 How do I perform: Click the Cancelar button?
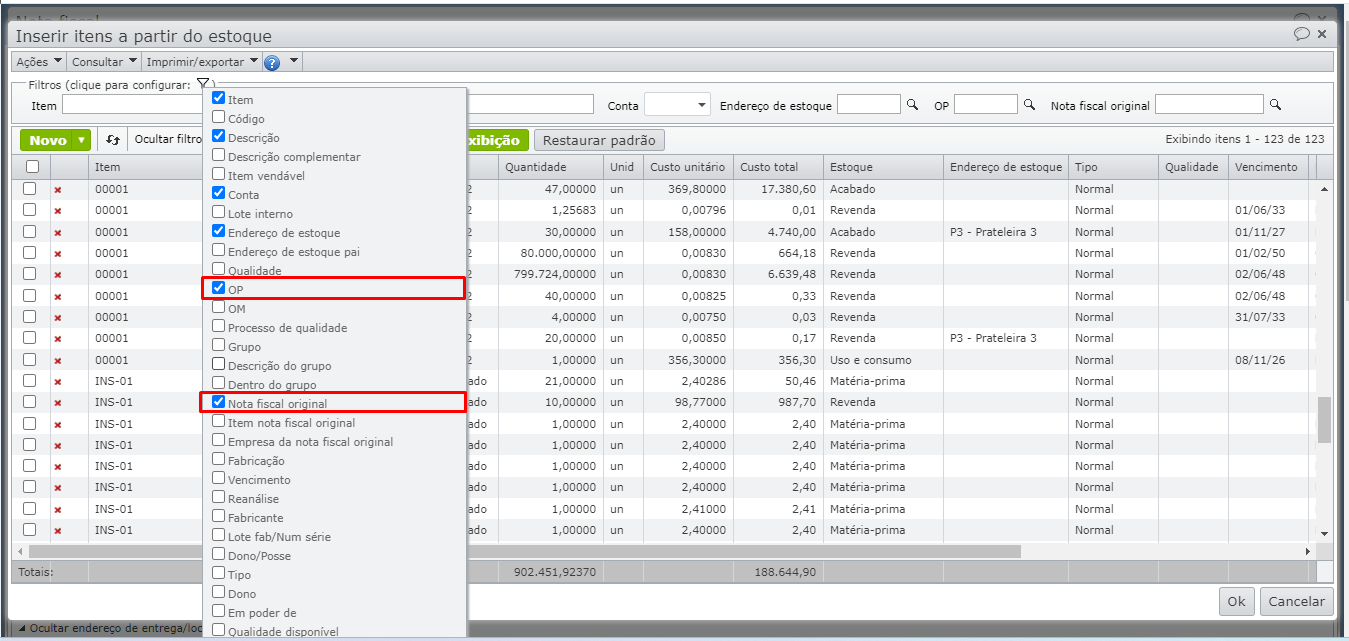pyautogui.click(x=1296, y=602)
